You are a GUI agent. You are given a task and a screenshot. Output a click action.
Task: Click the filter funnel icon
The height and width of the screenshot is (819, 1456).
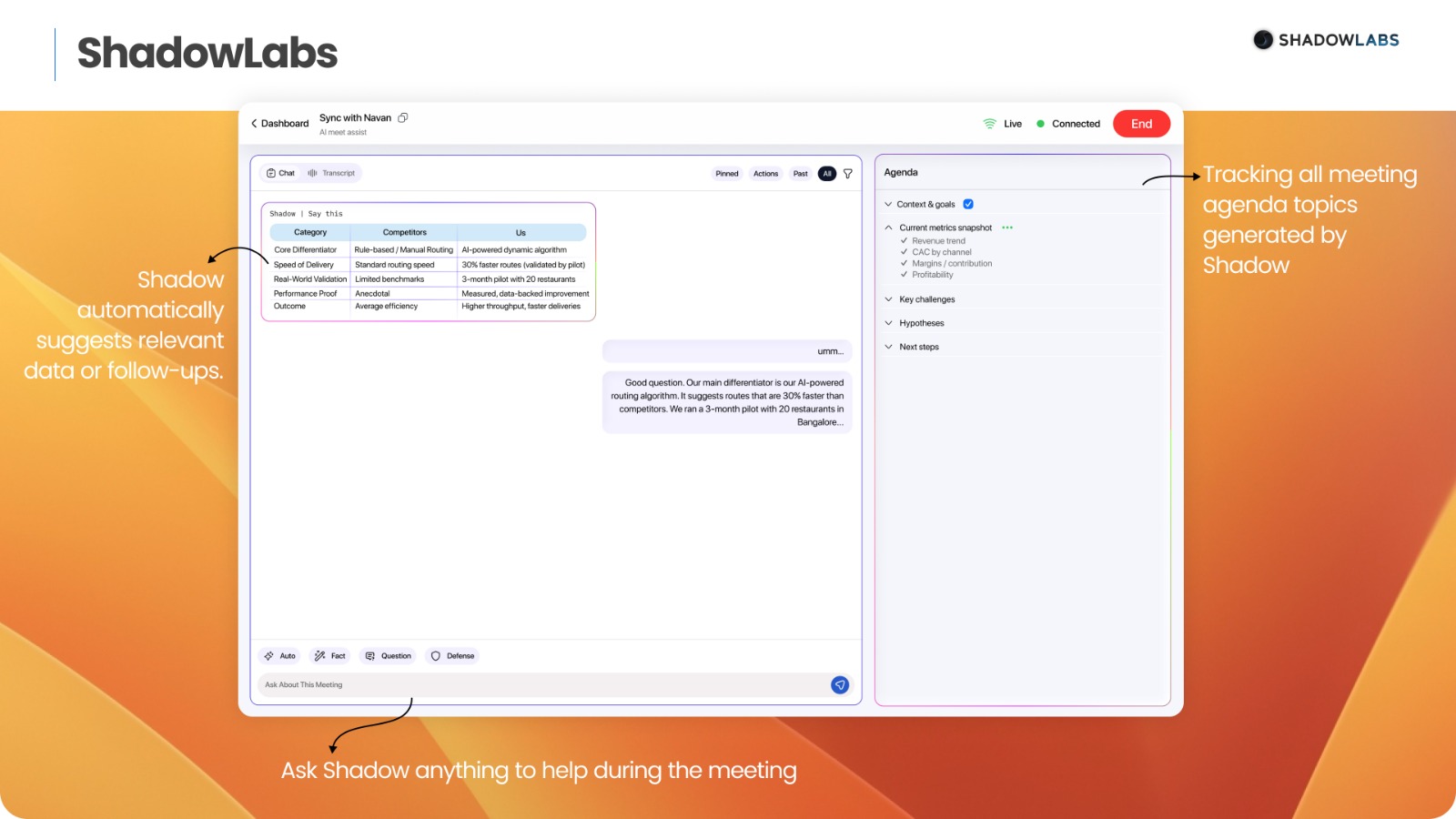pos(848,174)
